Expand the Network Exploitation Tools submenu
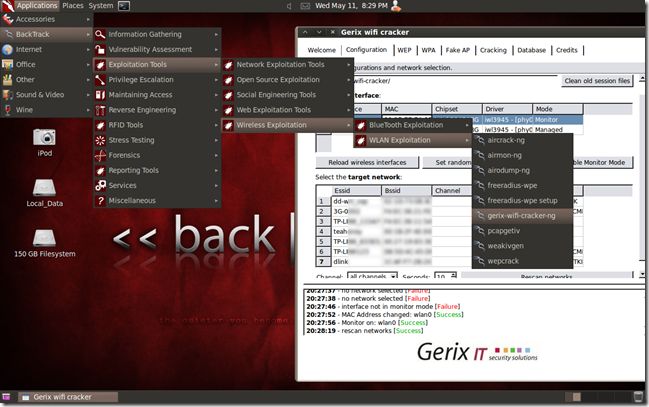The image size is (649, 407). [x=287, y=65]
